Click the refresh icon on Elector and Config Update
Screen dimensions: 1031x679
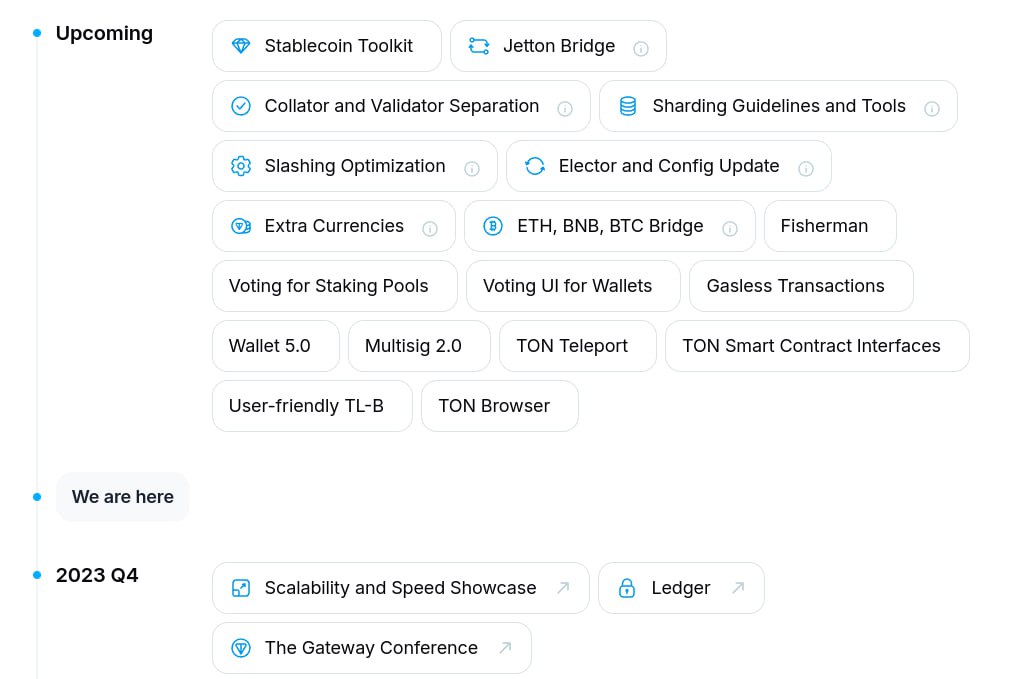(x=535, y=166)
